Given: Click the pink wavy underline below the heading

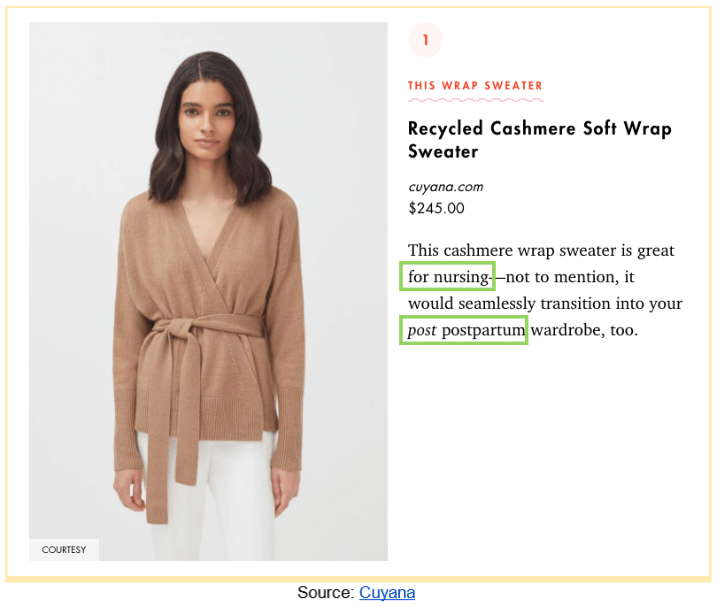Looking at the screenshot, I should pos(475,100).
